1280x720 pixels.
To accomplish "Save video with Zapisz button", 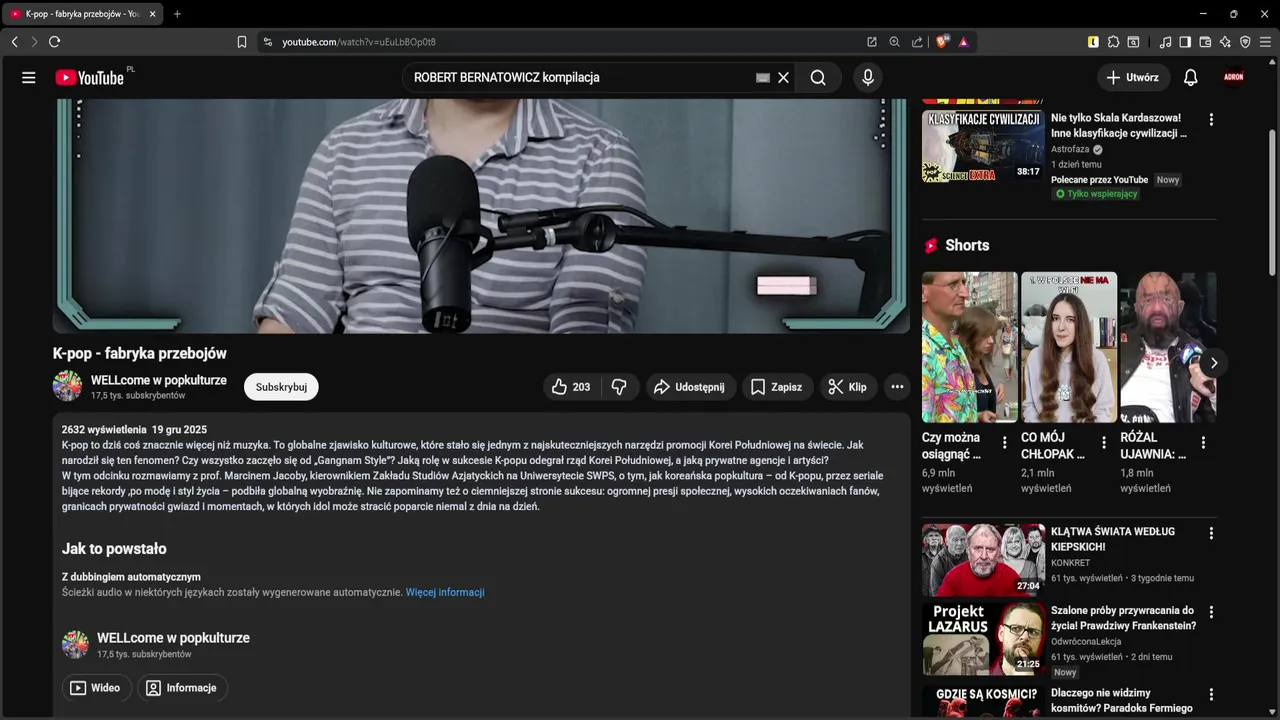I will click(777, 387).
